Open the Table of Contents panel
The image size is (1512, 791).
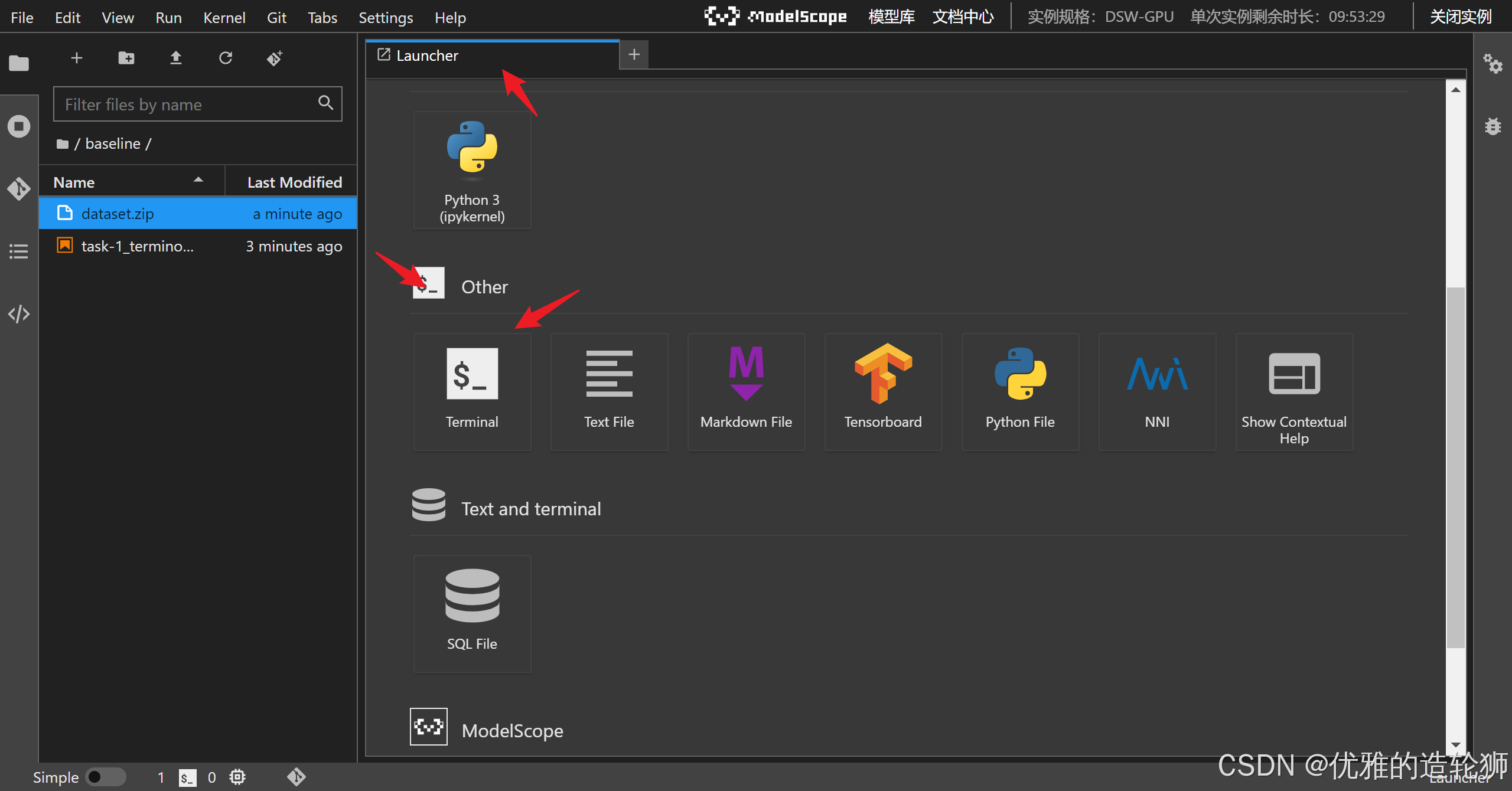[19, 251]
